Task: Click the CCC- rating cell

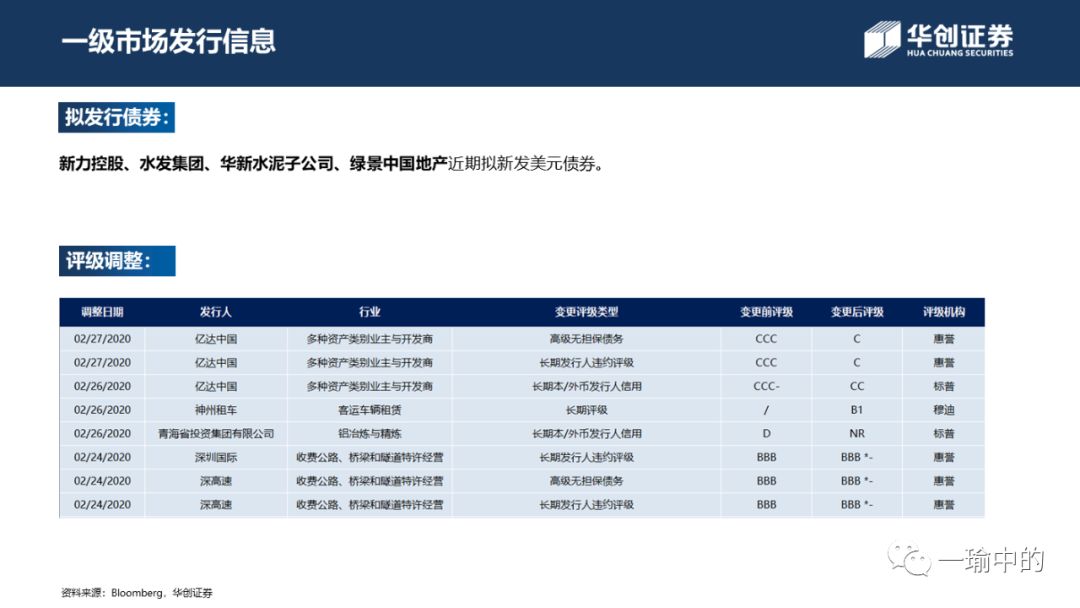Action: click(766, 386)
